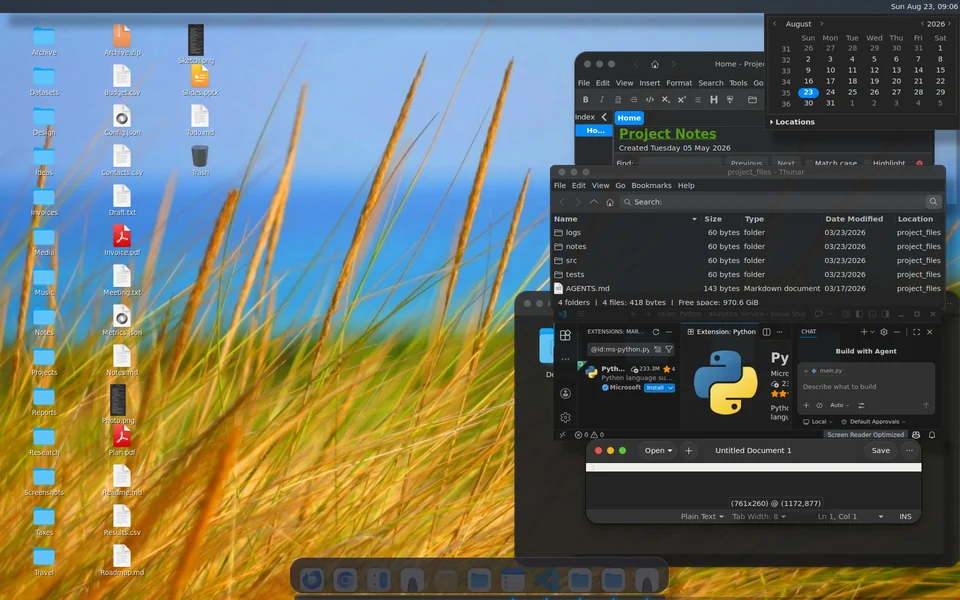960x600 pixels.
Task: Expand the Locations section in calendar
Action: (x=792, y=122)
